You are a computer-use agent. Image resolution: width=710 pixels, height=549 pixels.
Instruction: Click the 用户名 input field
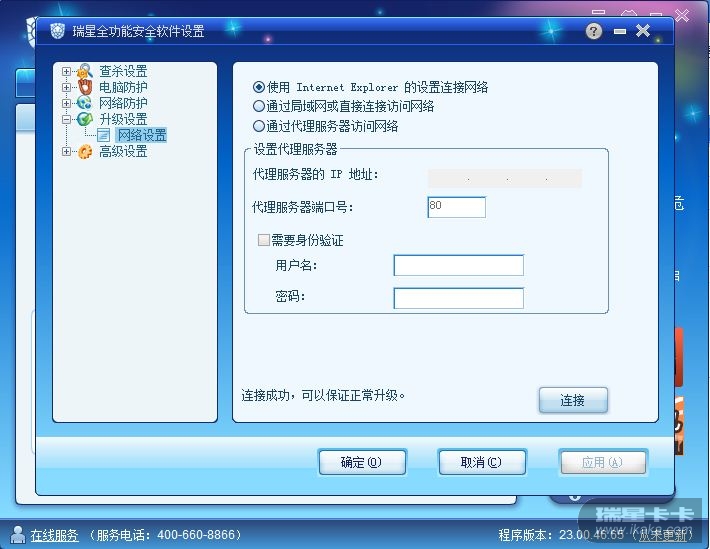click(459, 265)
